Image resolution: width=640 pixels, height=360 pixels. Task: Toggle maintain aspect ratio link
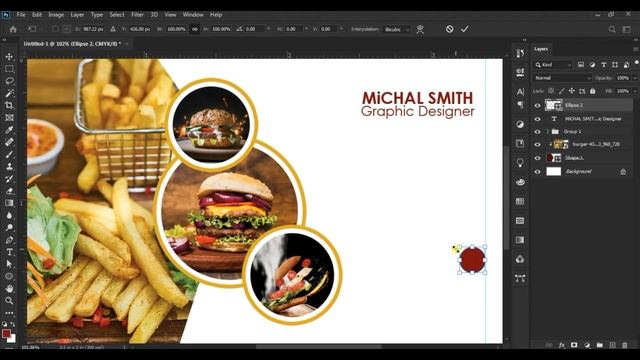195,29
